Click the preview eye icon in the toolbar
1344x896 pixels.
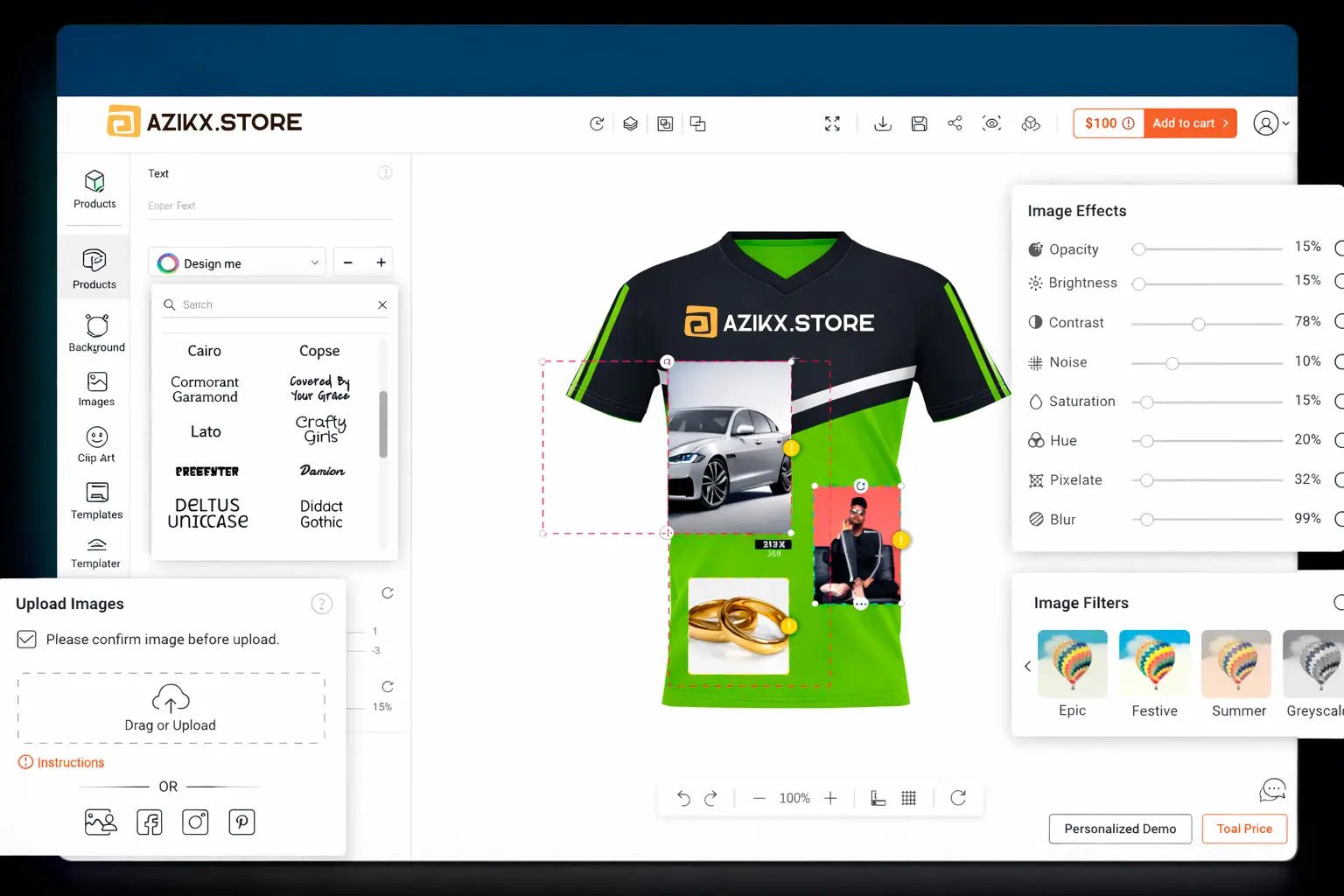pyautogui.click(x=991, y=123)
